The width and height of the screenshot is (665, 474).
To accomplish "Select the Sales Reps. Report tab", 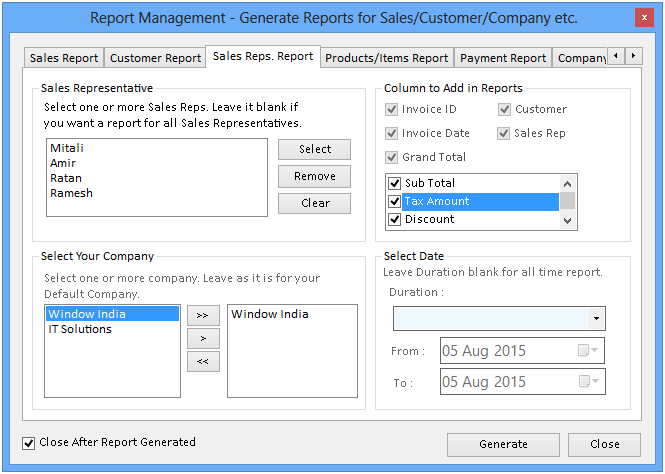I will (263, 56).
